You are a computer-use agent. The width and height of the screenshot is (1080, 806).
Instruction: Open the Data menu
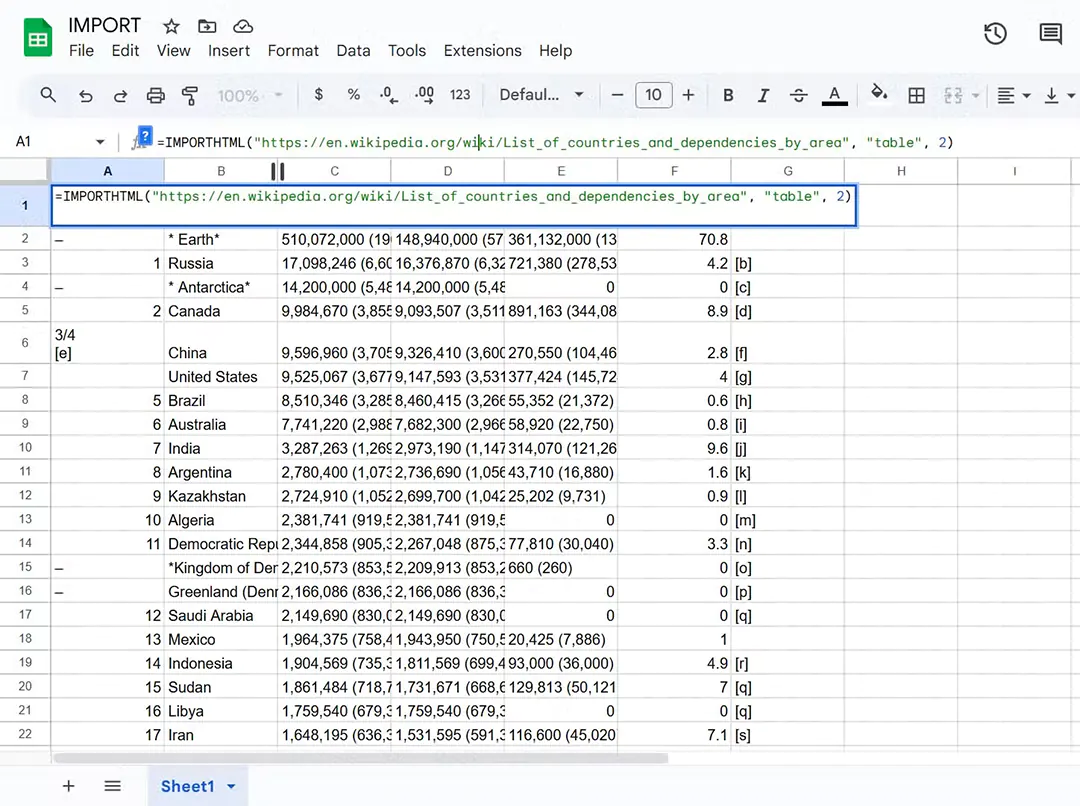[353, 51]
